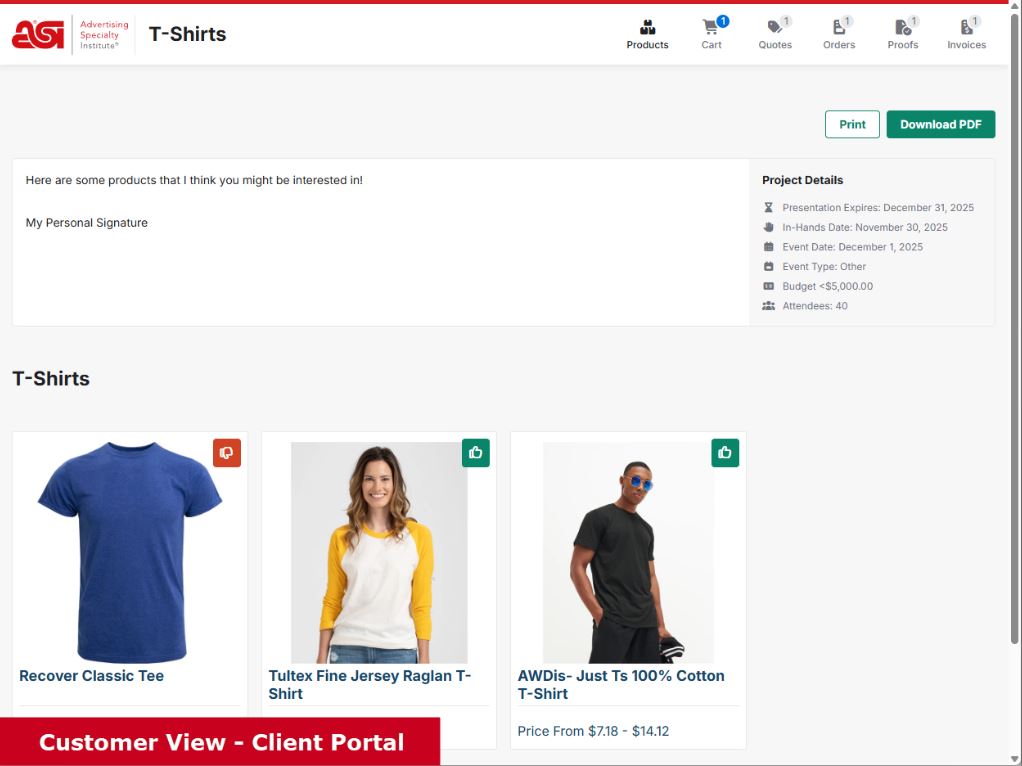Image resolution: width=1022 pixels, height=766 pixels.
Task: Click the blue Recover tee product image
Action: [x=129, y=552]
